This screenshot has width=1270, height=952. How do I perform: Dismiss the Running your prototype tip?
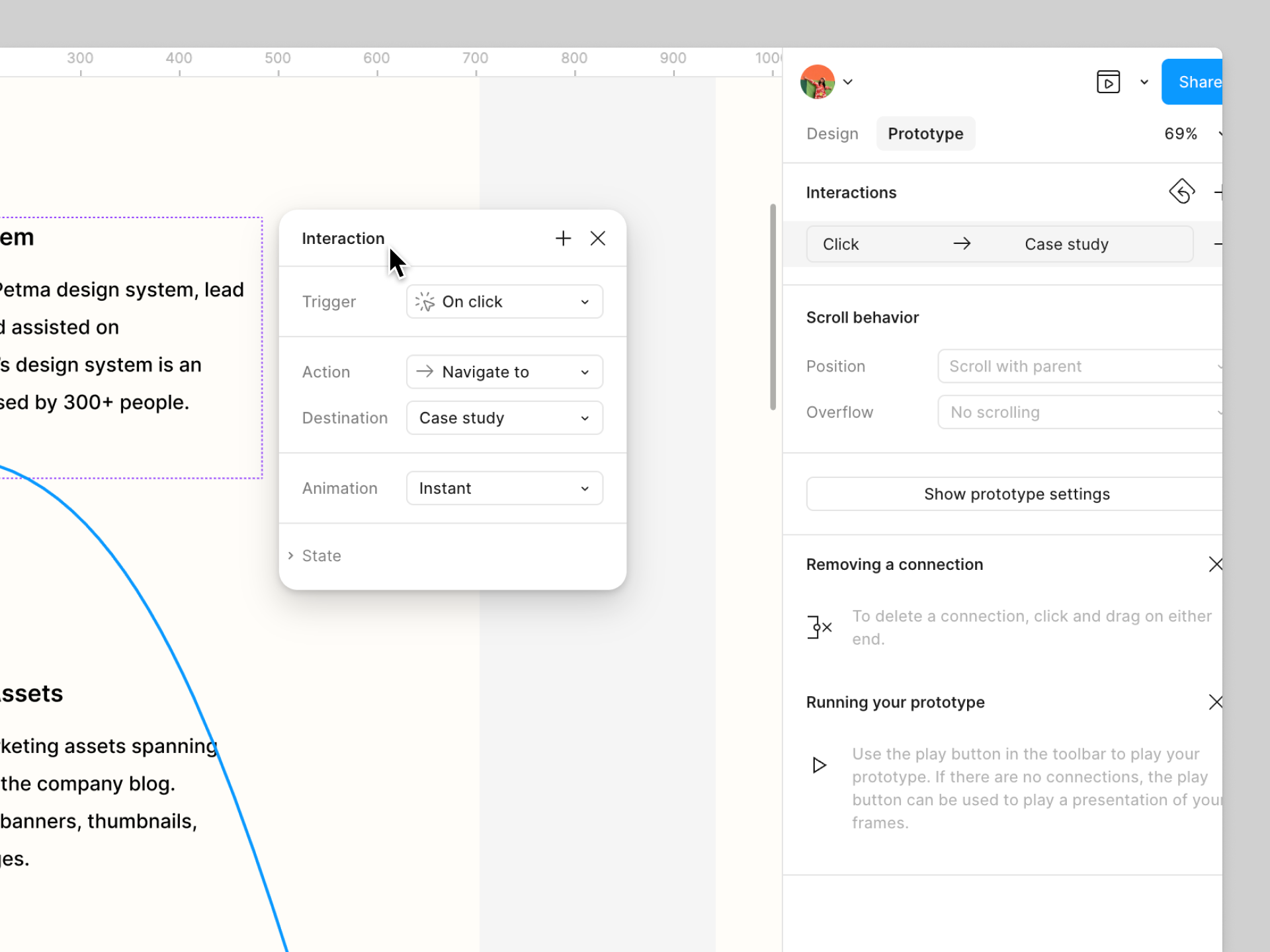tap(1214, 702)
